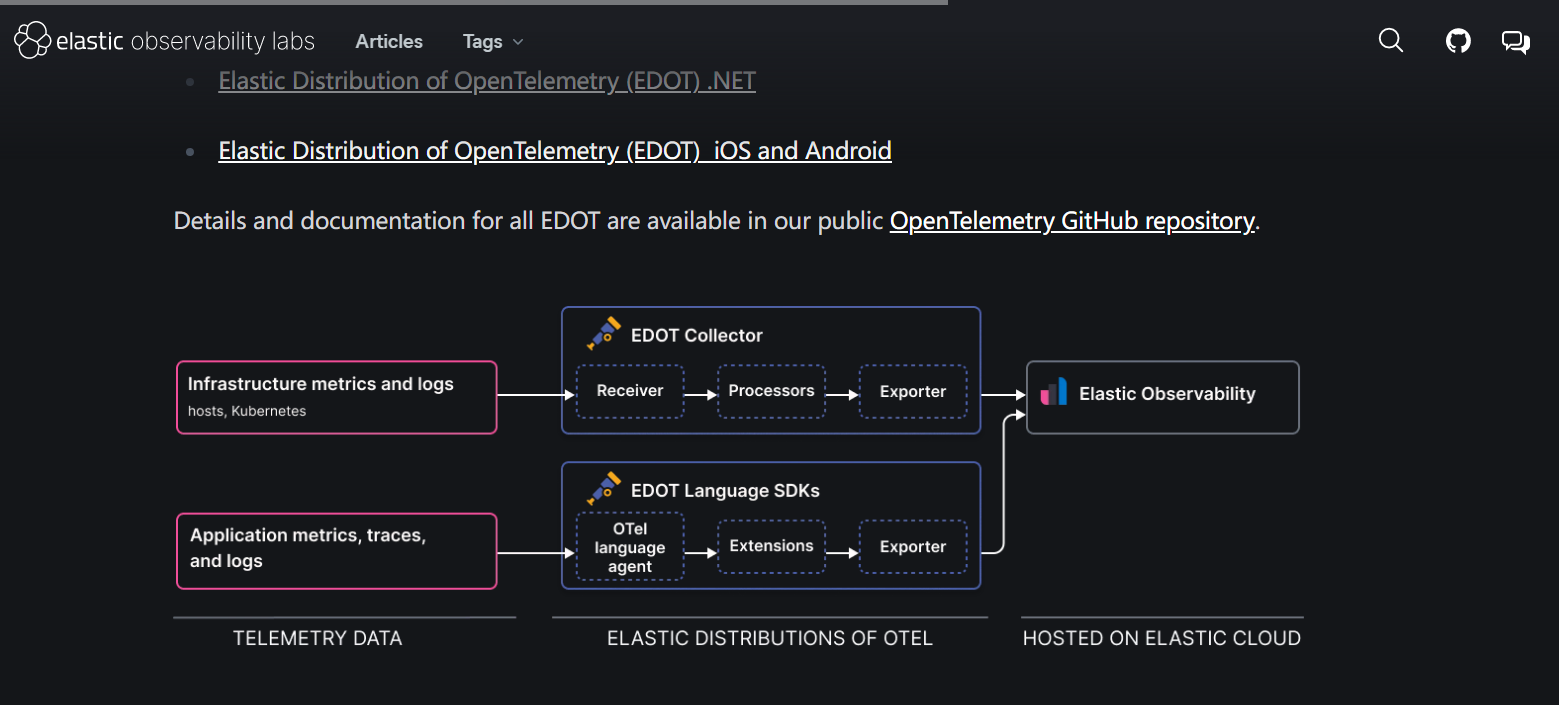Expand the Tags dropdown menu
Viewport: 1559px width, 705px height.
click(493, 42)
